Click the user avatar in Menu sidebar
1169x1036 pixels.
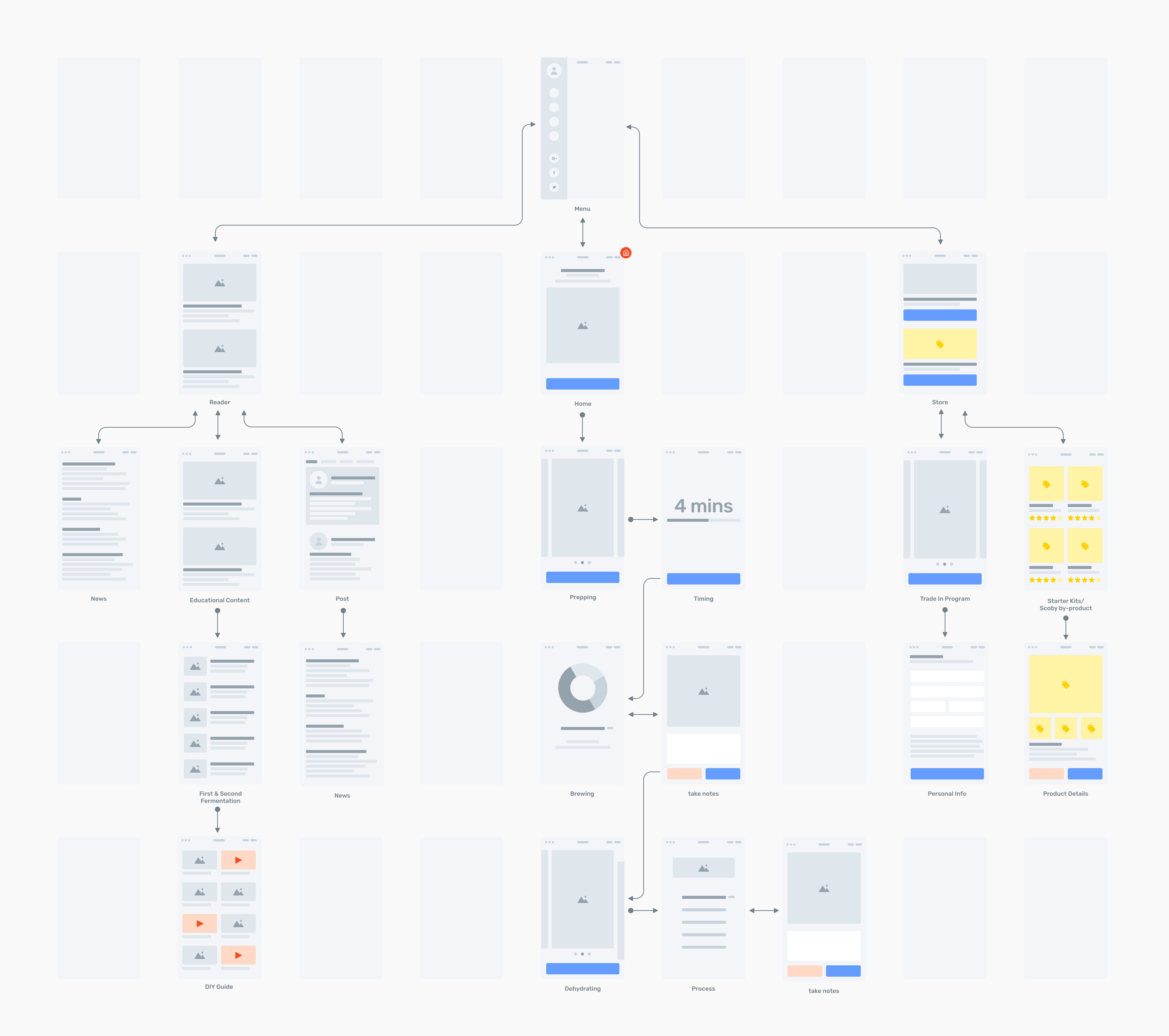click(x=554, y=70)
